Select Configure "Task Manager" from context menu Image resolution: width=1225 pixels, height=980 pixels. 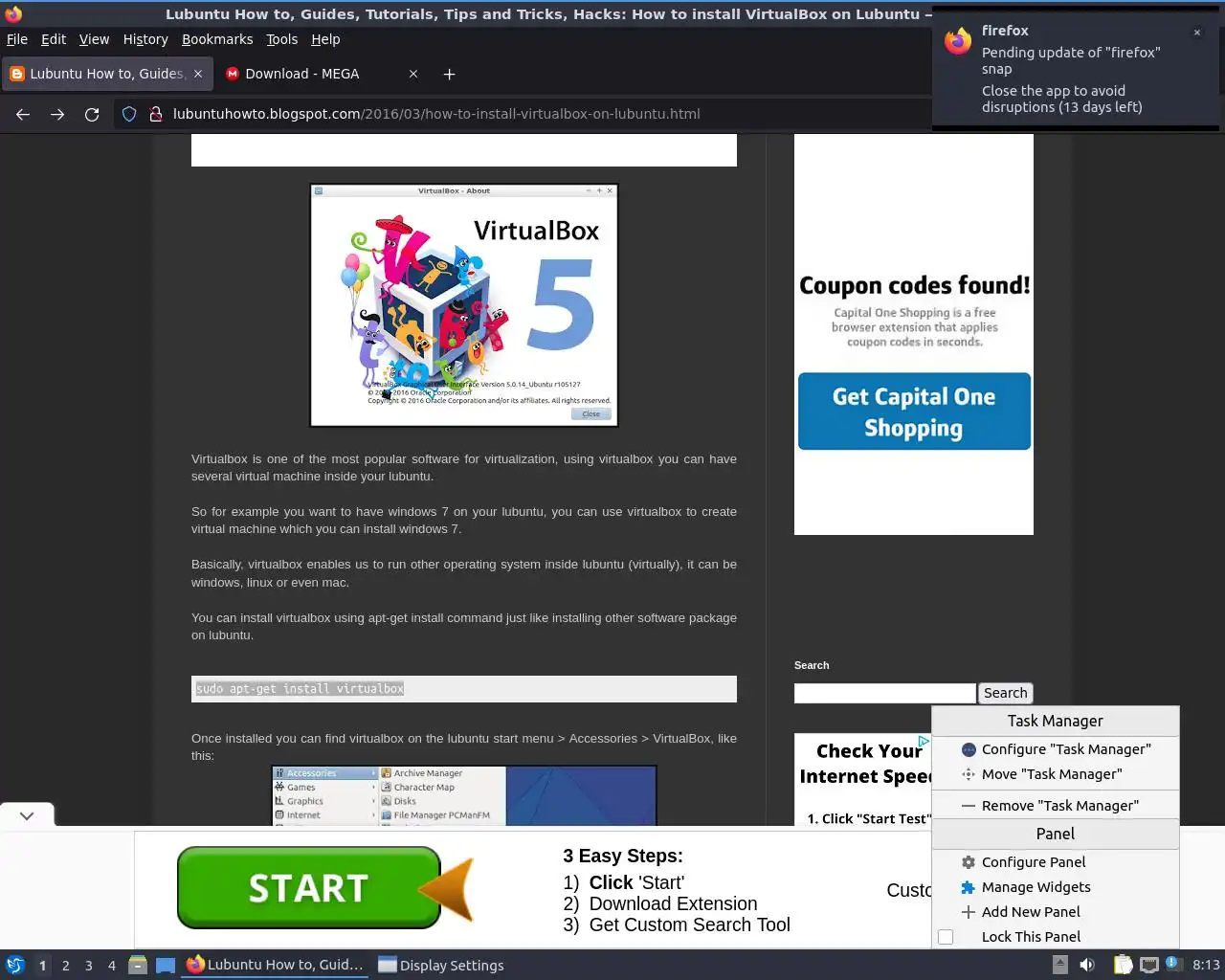[1056, 749]
